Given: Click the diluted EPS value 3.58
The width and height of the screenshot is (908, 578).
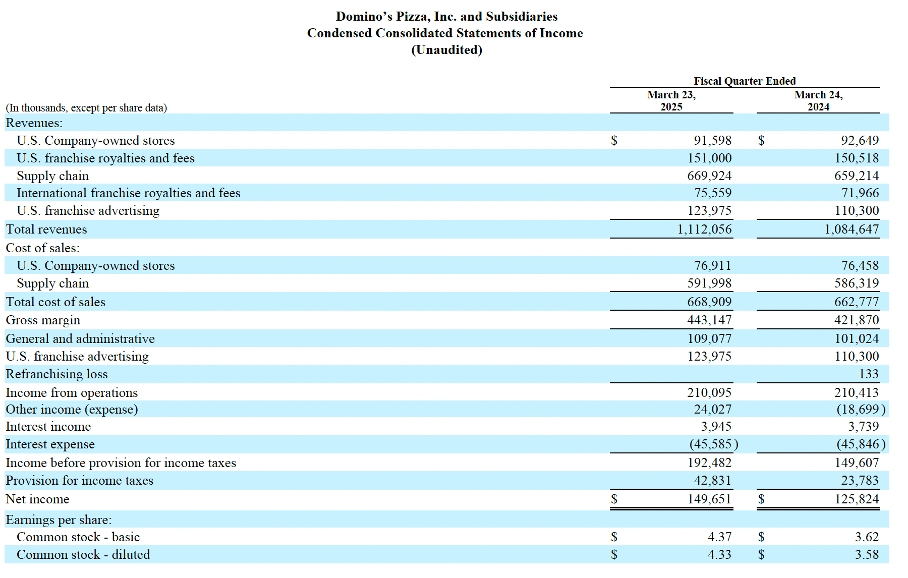Looking at the screenshot, I should 866,555.
